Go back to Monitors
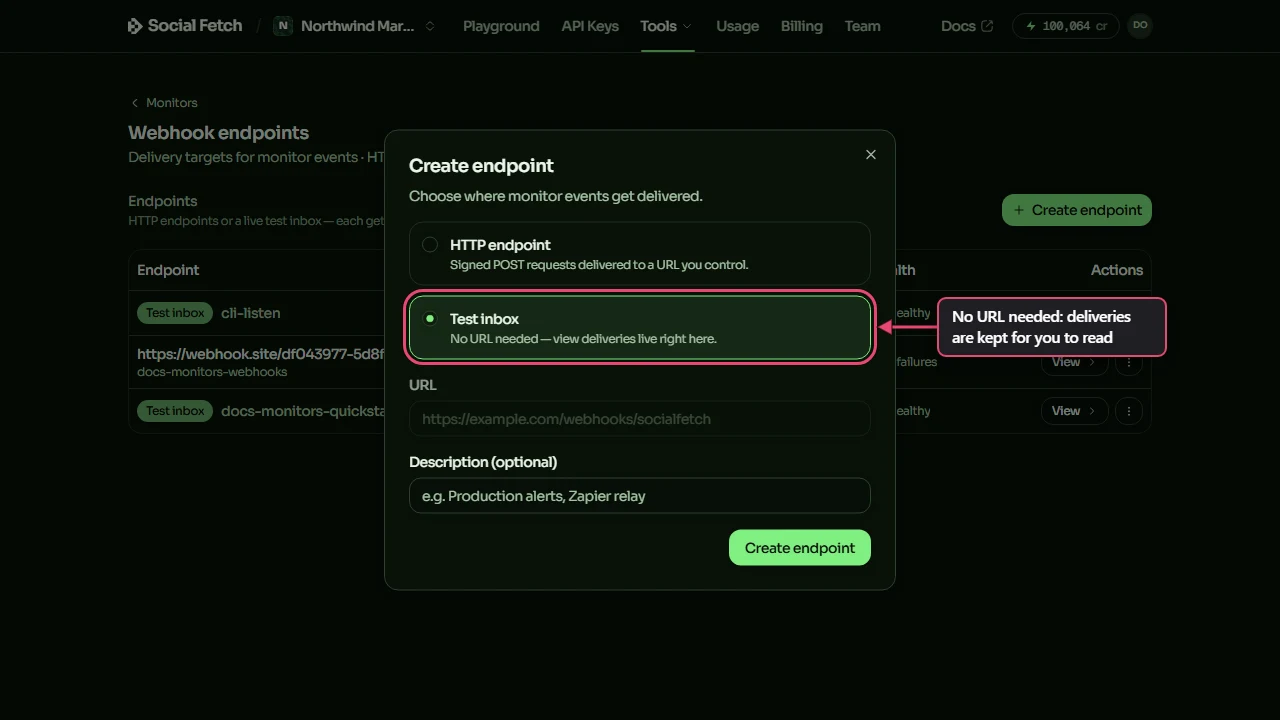This screenshot has height=720, width=1280. pyautogui.click(x=164, y=103)
